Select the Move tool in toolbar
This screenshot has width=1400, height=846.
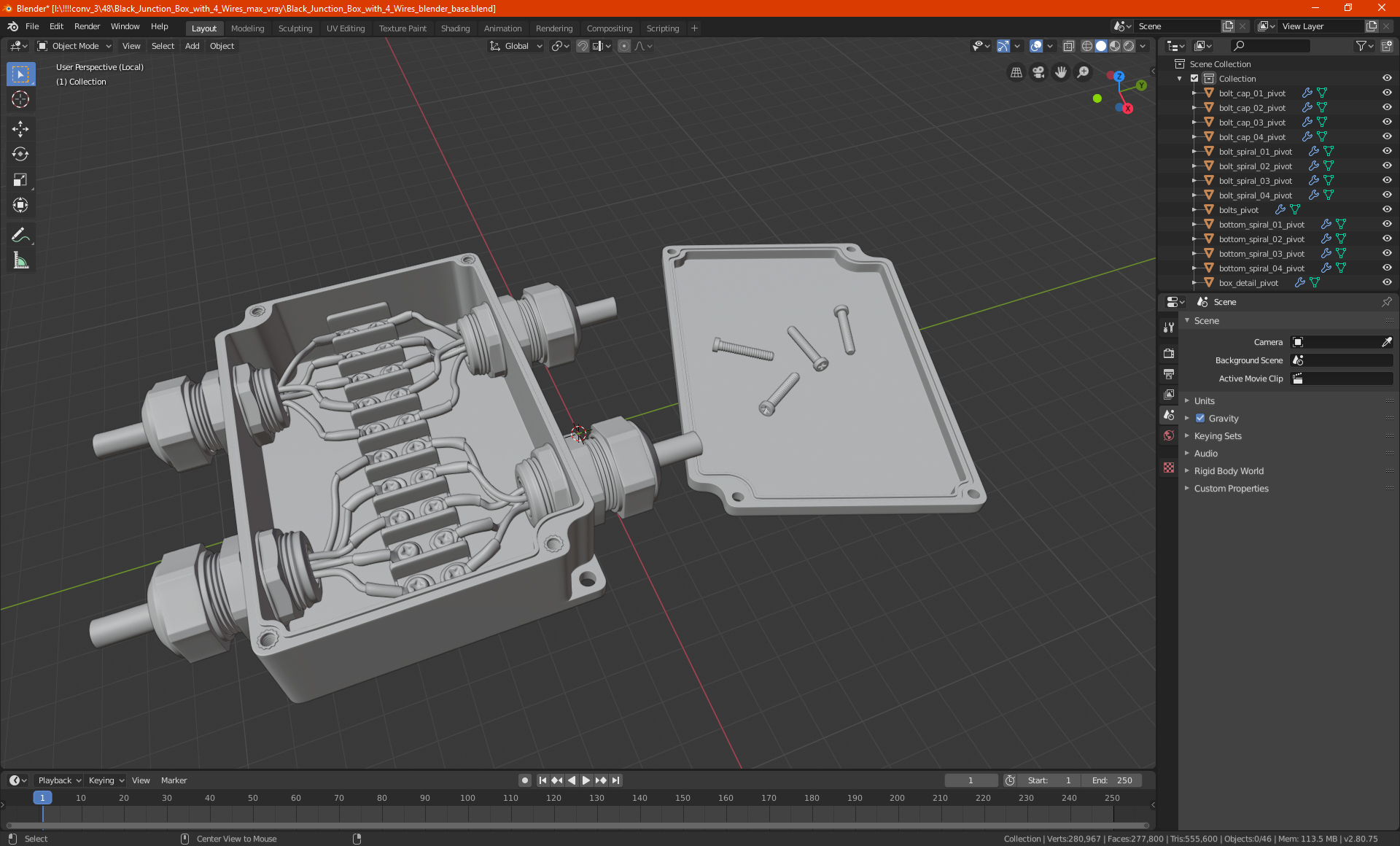[20, 129]
